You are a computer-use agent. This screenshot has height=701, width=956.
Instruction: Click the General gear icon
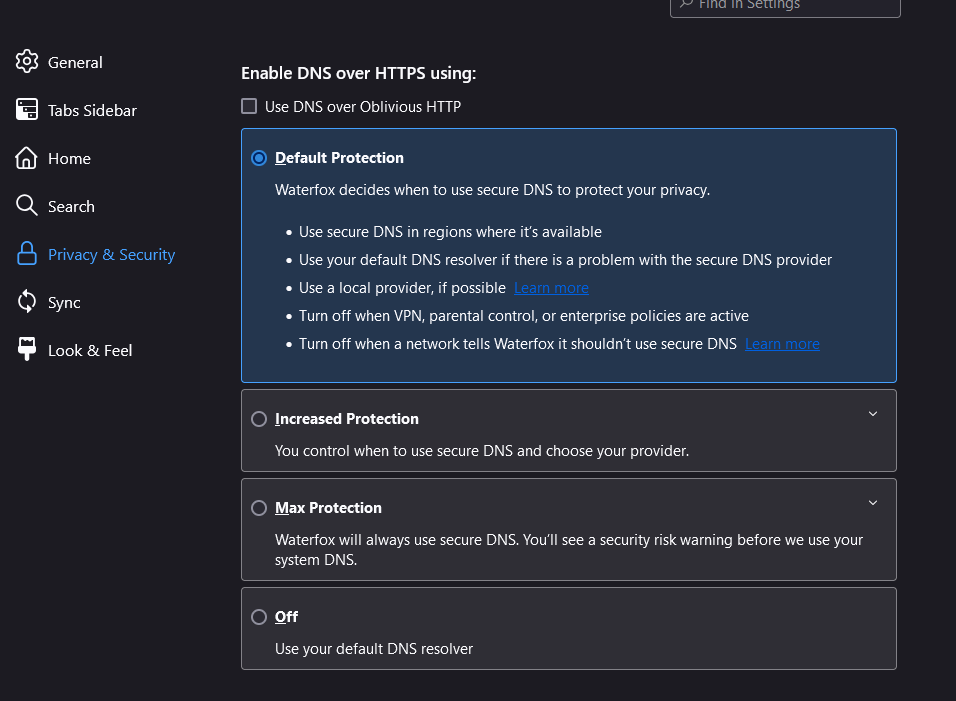coord(27,62)
